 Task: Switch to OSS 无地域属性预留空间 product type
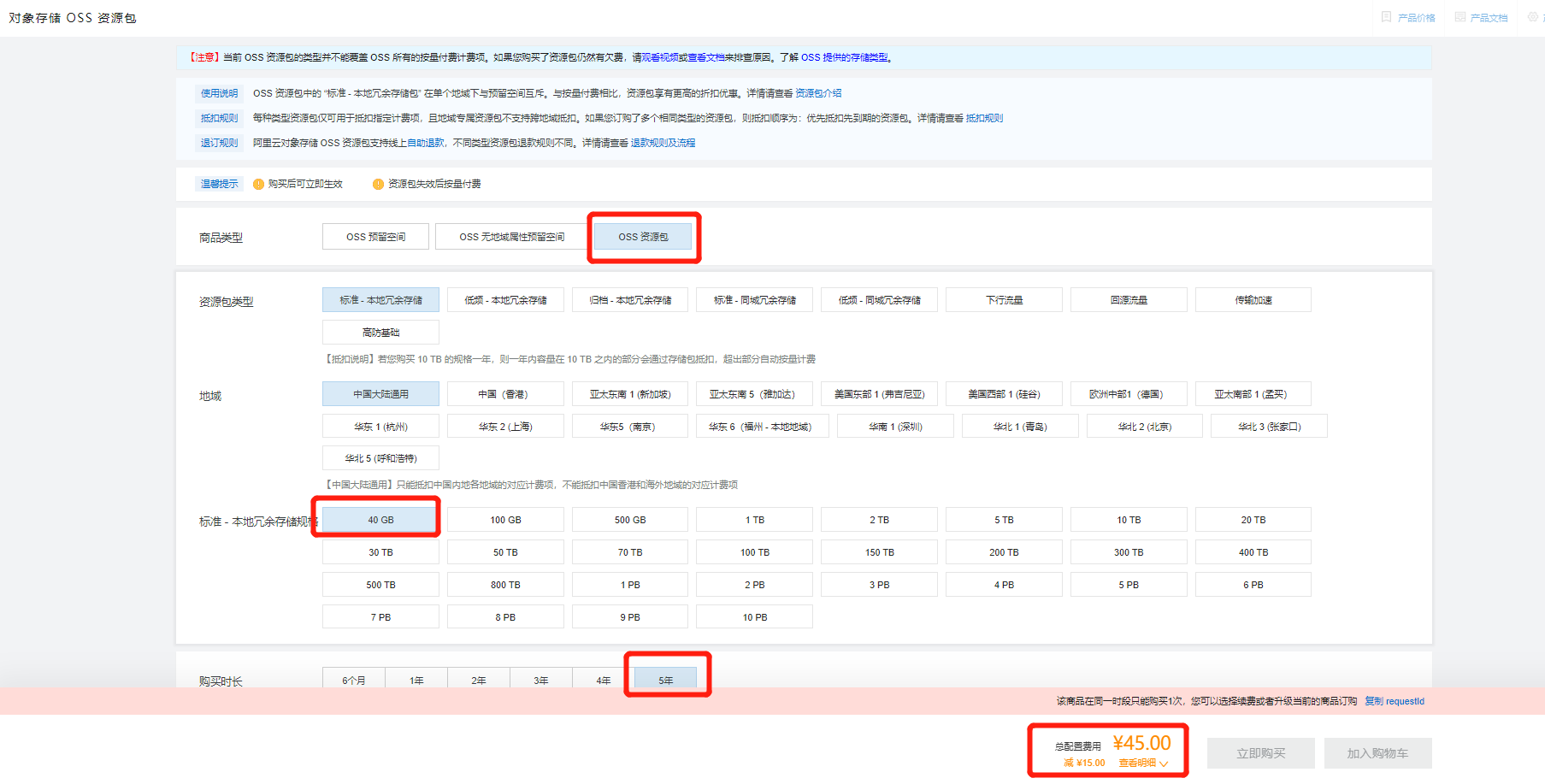[511, 237]
